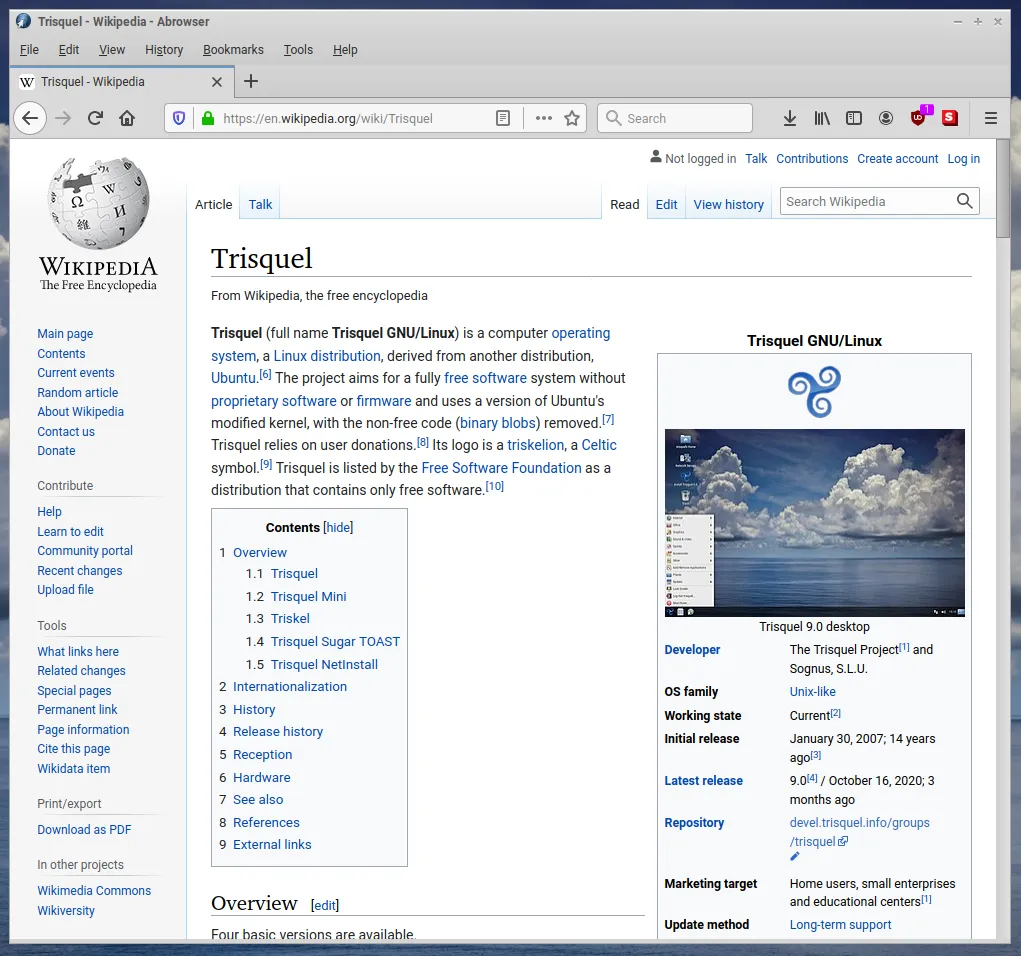Image resolution: width=1021 pixels, height=956 pixels.
Task: Open the Library toolbar icon
Action: pyautogui.click(x=821, y=118)
